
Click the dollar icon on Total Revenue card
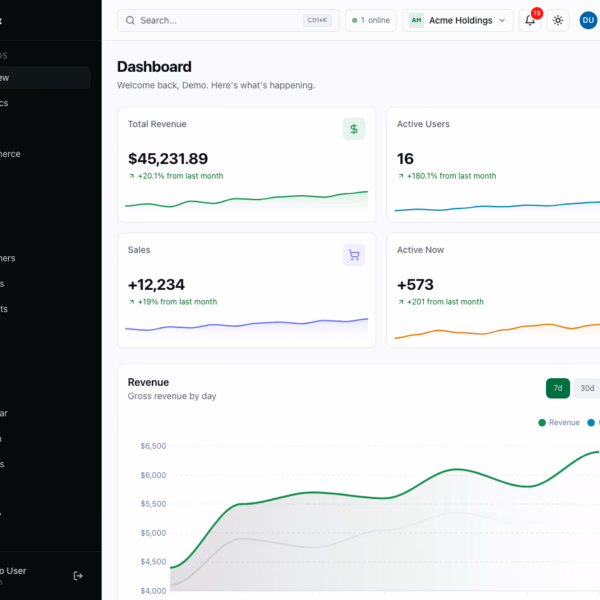coord(354,129)
